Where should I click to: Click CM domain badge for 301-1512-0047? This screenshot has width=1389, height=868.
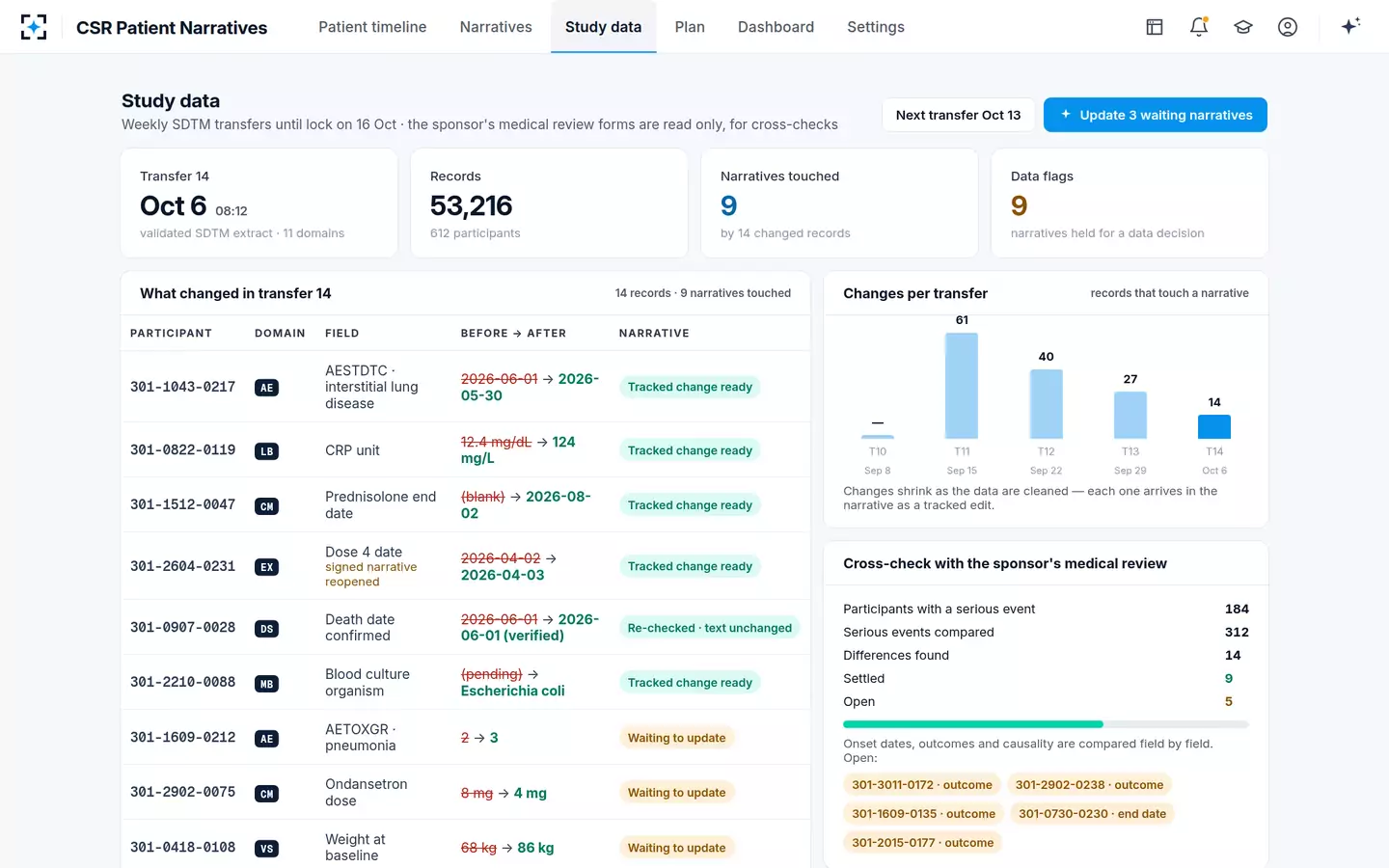click(x=267, y=506)
